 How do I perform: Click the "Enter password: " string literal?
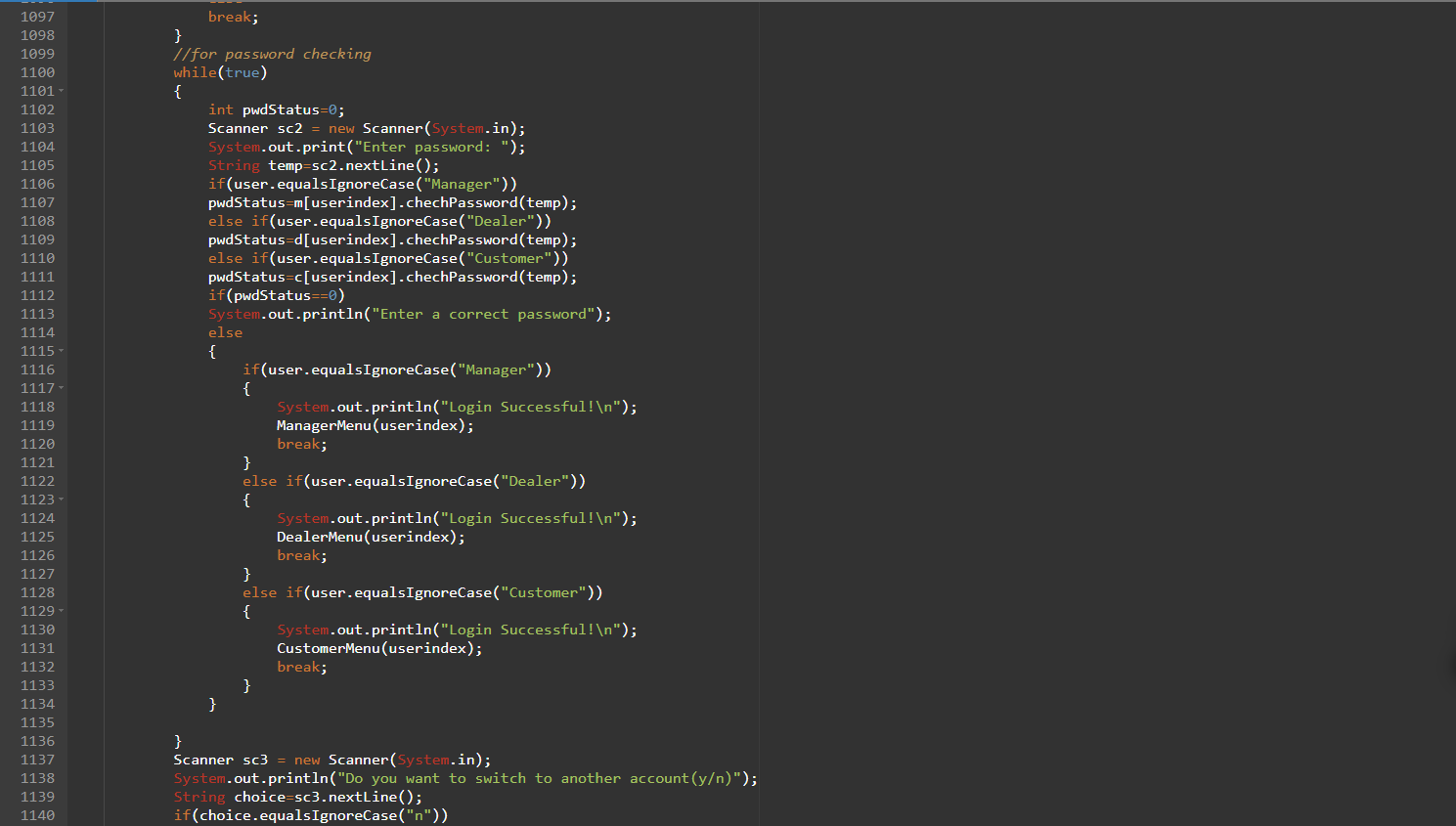point(431,147)
